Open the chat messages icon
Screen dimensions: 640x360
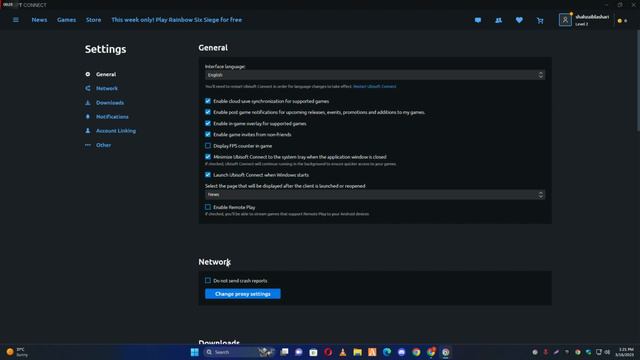[x=478, y=20]
